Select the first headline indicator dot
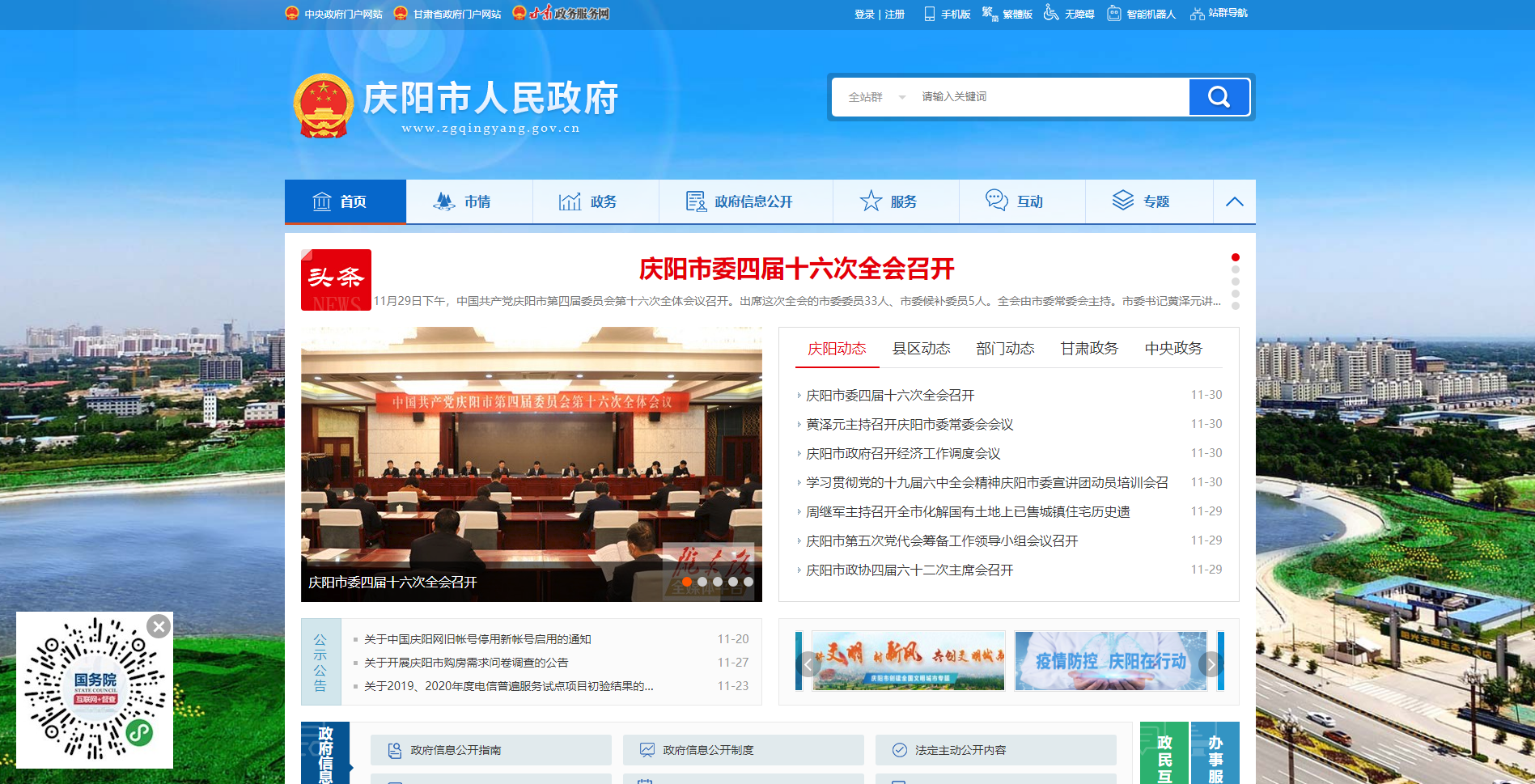The height and width of the screenshot is (784, 1535). tap(1235, 257)
